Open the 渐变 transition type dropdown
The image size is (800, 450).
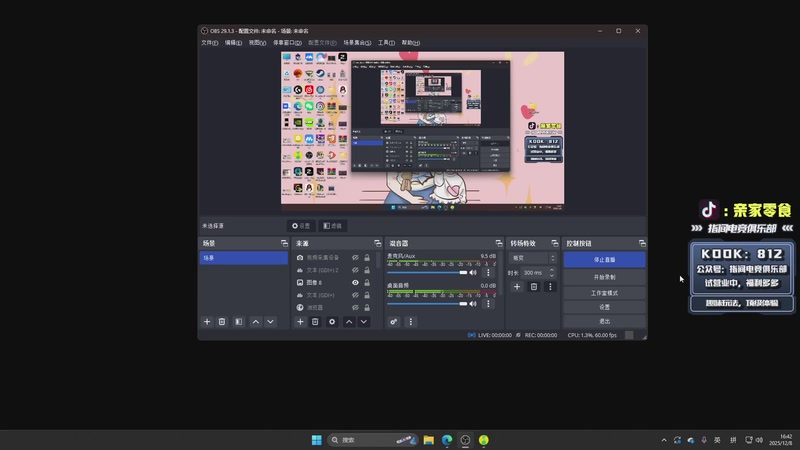coord(534,258)
